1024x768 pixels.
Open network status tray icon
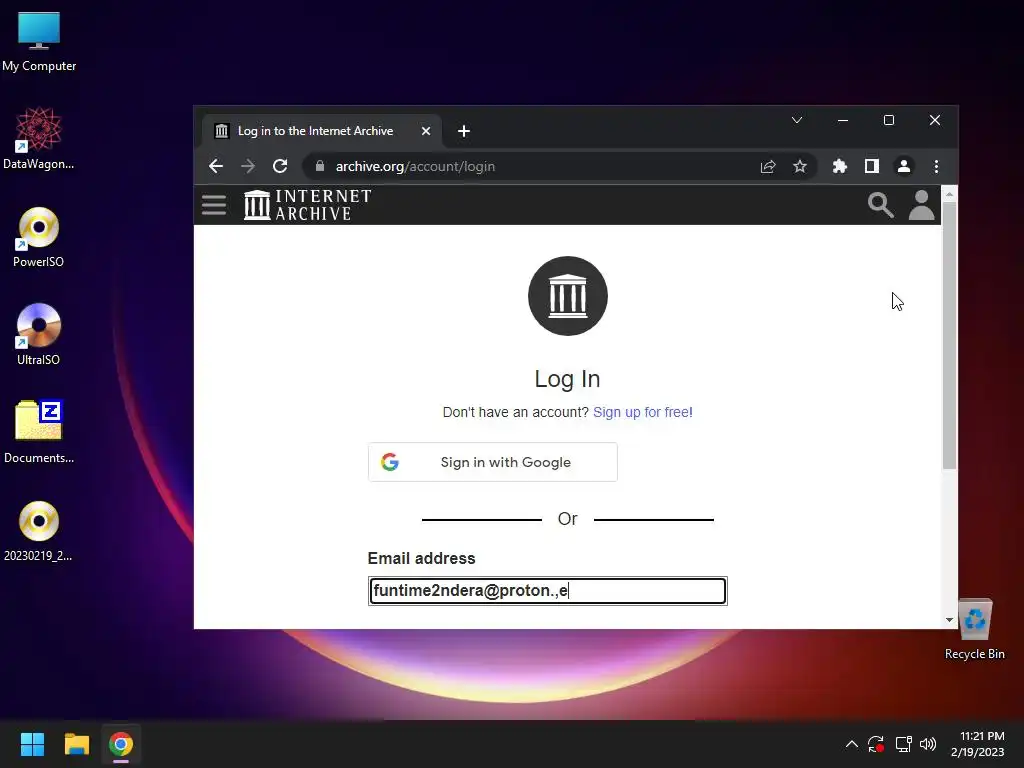pos(904,744)
